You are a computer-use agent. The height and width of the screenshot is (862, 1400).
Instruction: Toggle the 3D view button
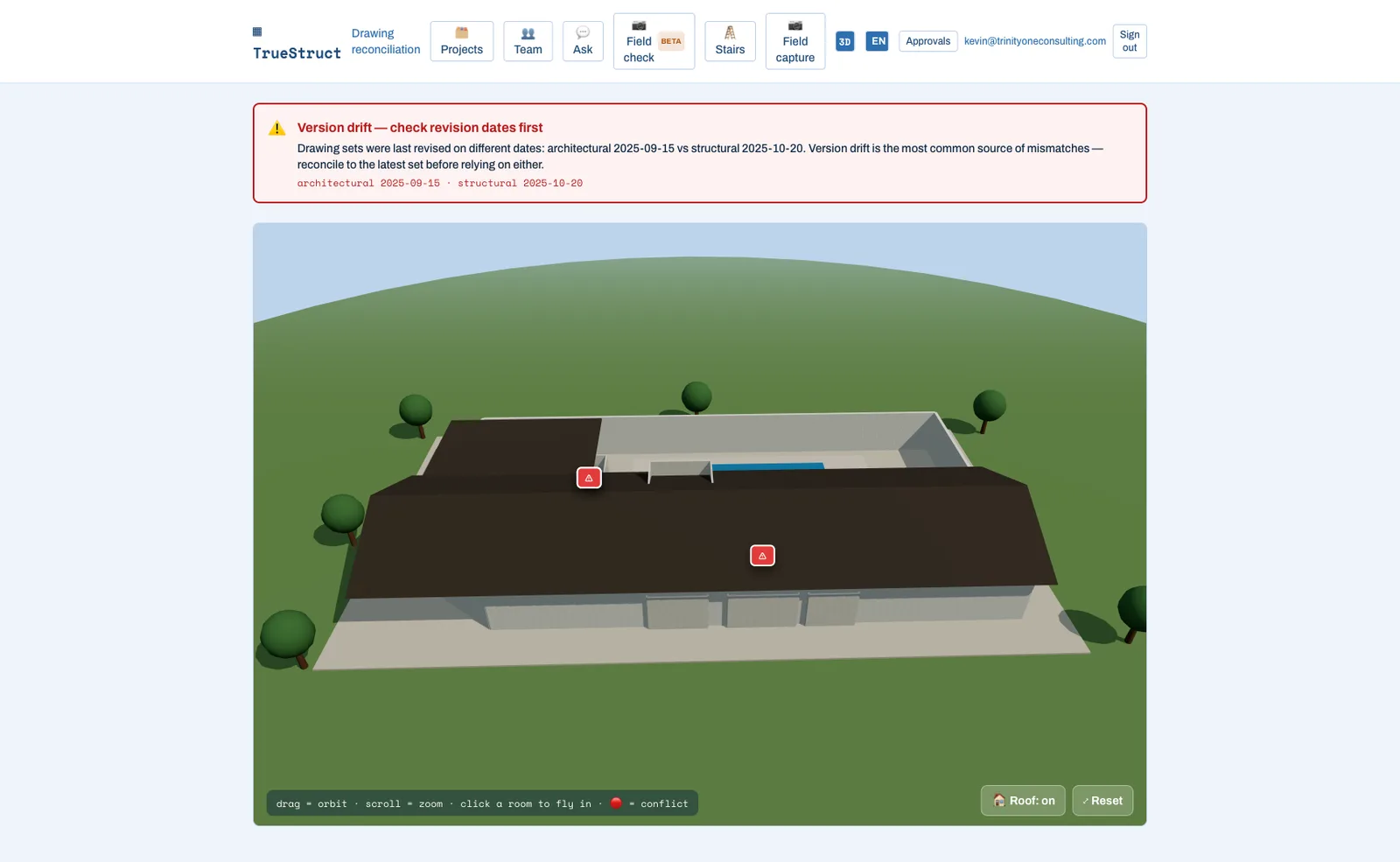pyautogui.click(x=844, y=41)
